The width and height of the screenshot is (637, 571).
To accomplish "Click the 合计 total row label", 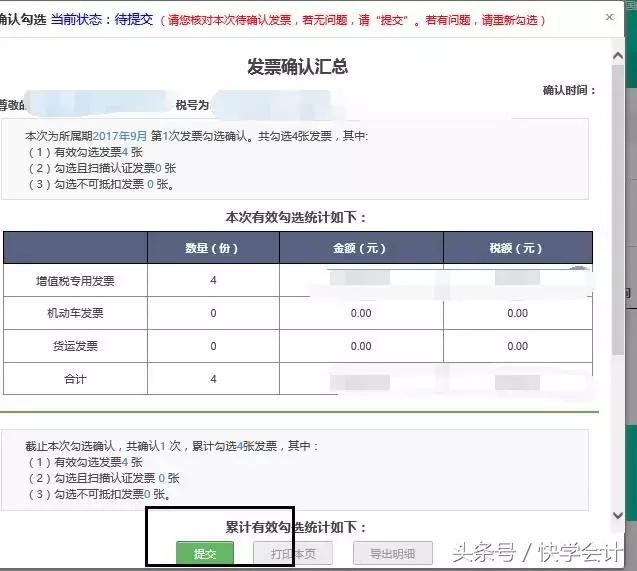I will tap(75, 379).
